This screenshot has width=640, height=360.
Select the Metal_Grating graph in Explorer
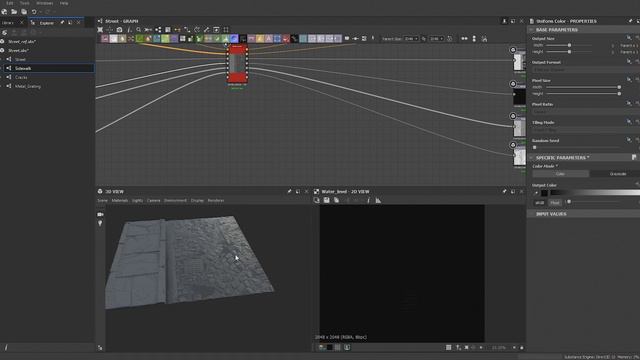28,87
